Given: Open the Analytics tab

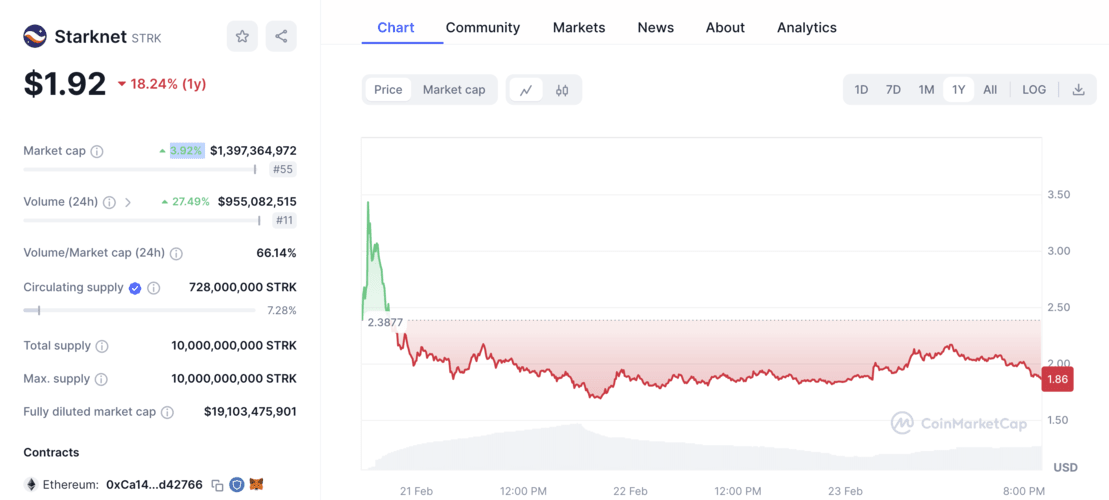Looking at the screenshot, I should (807, 28).
